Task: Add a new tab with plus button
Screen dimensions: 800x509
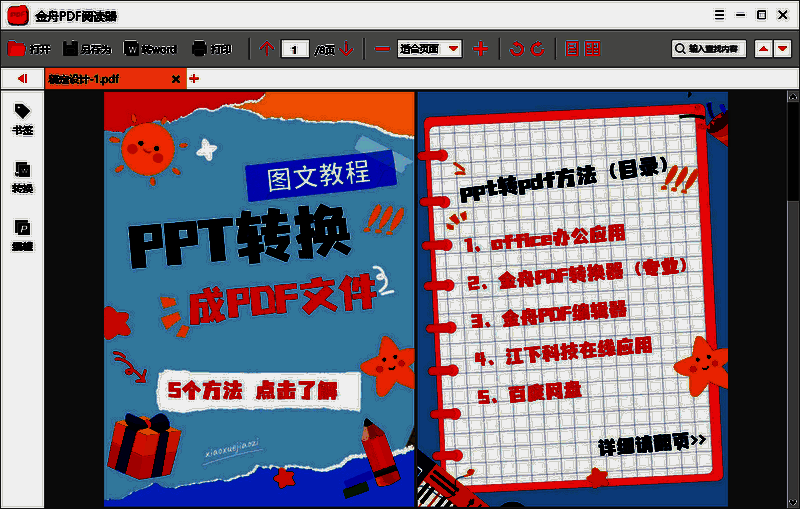Action: click(194, 79)
